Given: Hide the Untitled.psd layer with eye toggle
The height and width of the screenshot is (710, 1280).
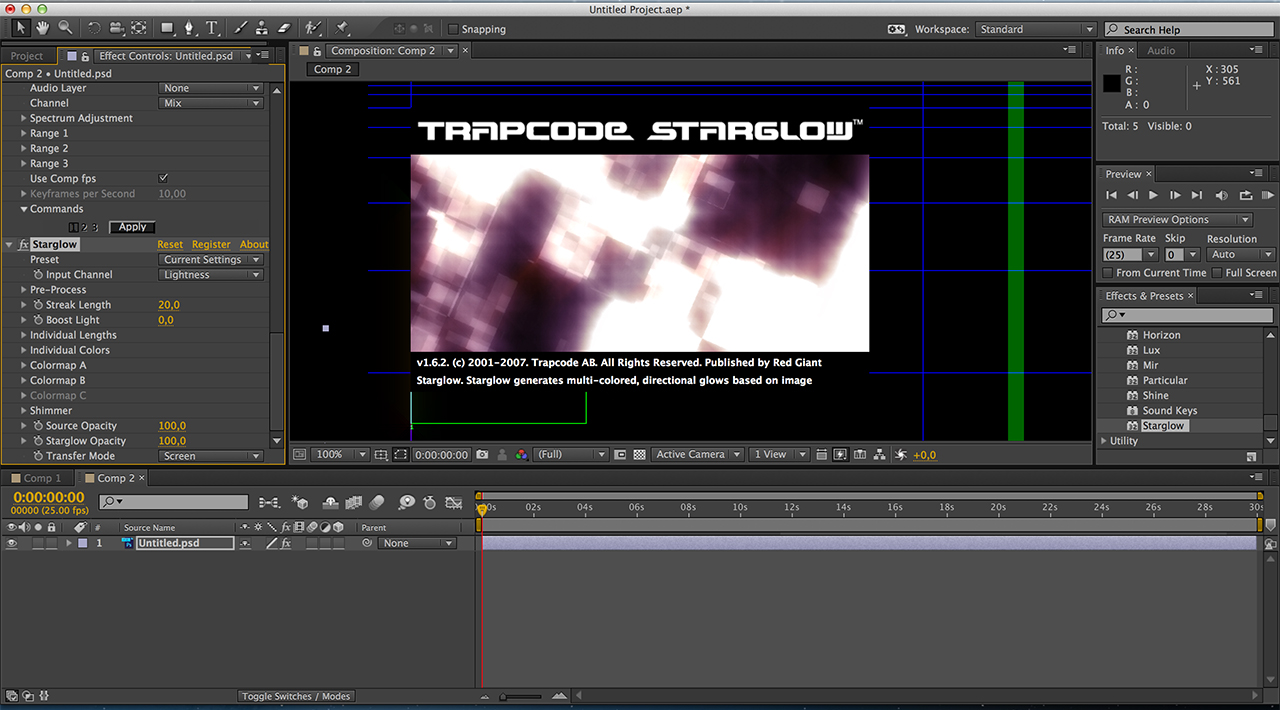Looking at the screenshot, I should coord(12,543).
